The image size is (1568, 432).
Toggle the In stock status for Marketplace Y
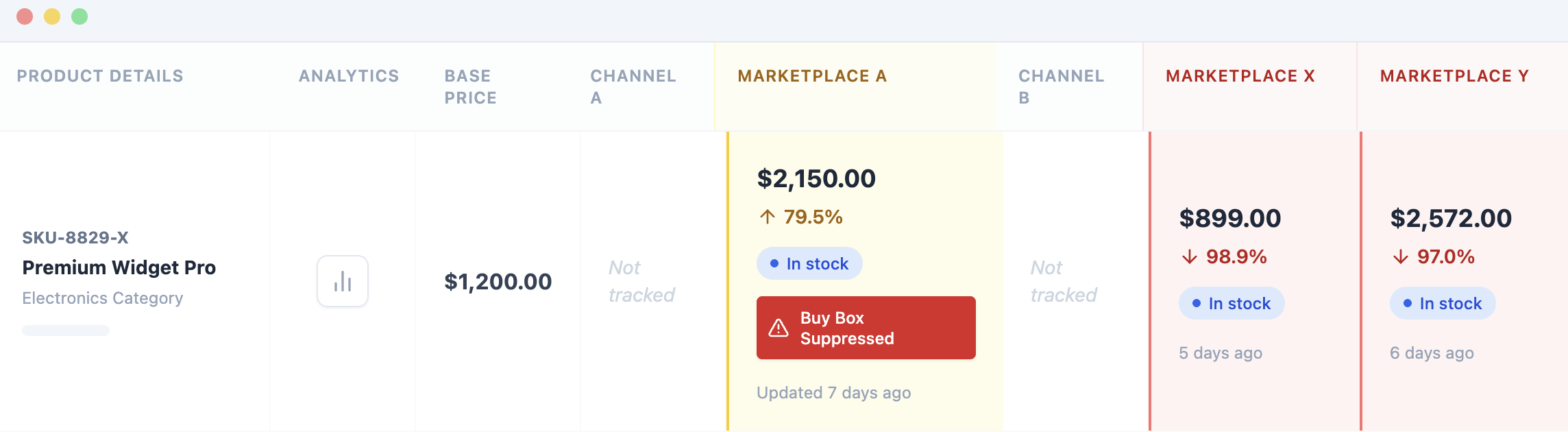[x=1442, y=303]
